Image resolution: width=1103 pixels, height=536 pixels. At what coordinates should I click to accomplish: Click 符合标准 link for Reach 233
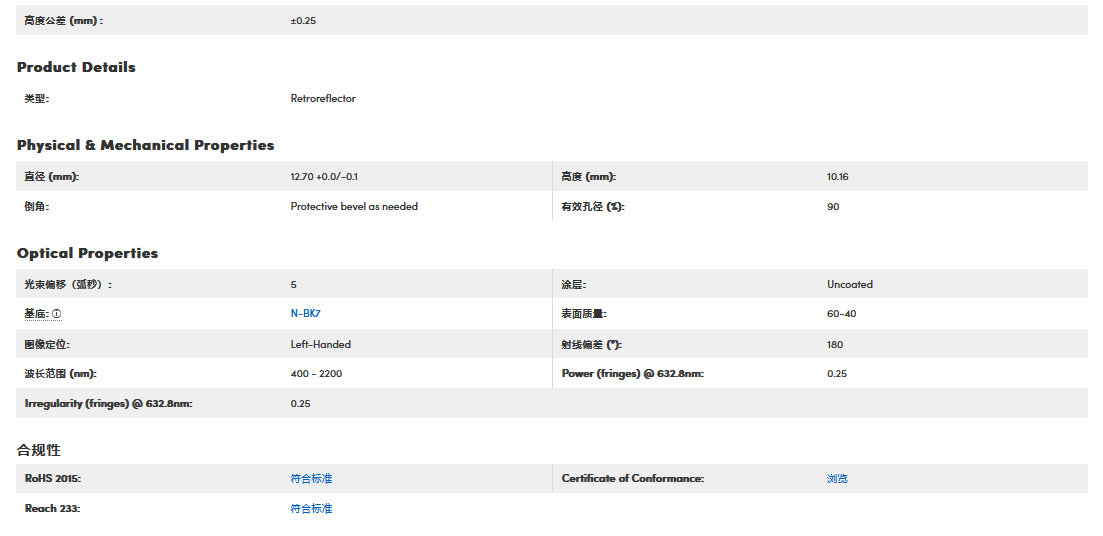point(311,509)
